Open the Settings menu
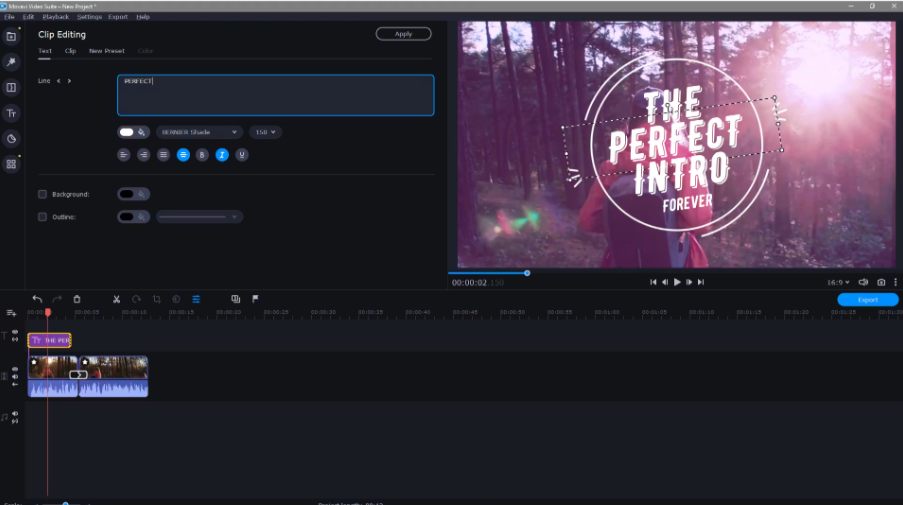Viewport: 903px width, 505px height. (89, 17)
